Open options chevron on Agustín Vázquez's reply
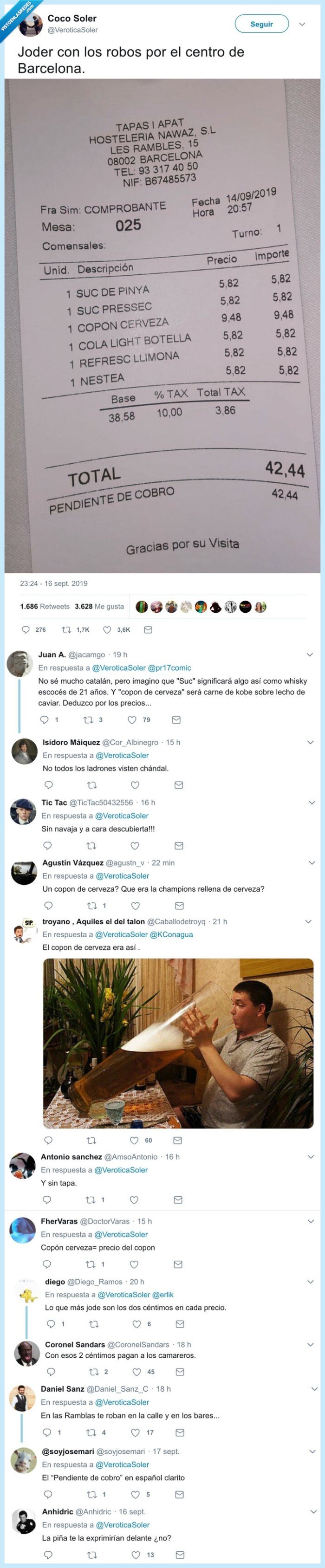The image size is (325, 1568). [x=312, y=862]
